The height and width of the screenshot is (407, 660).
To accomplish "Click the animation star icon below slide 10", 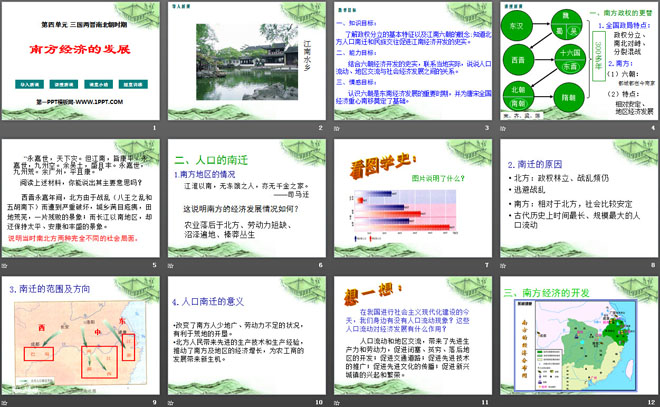I will click(171, 403).
